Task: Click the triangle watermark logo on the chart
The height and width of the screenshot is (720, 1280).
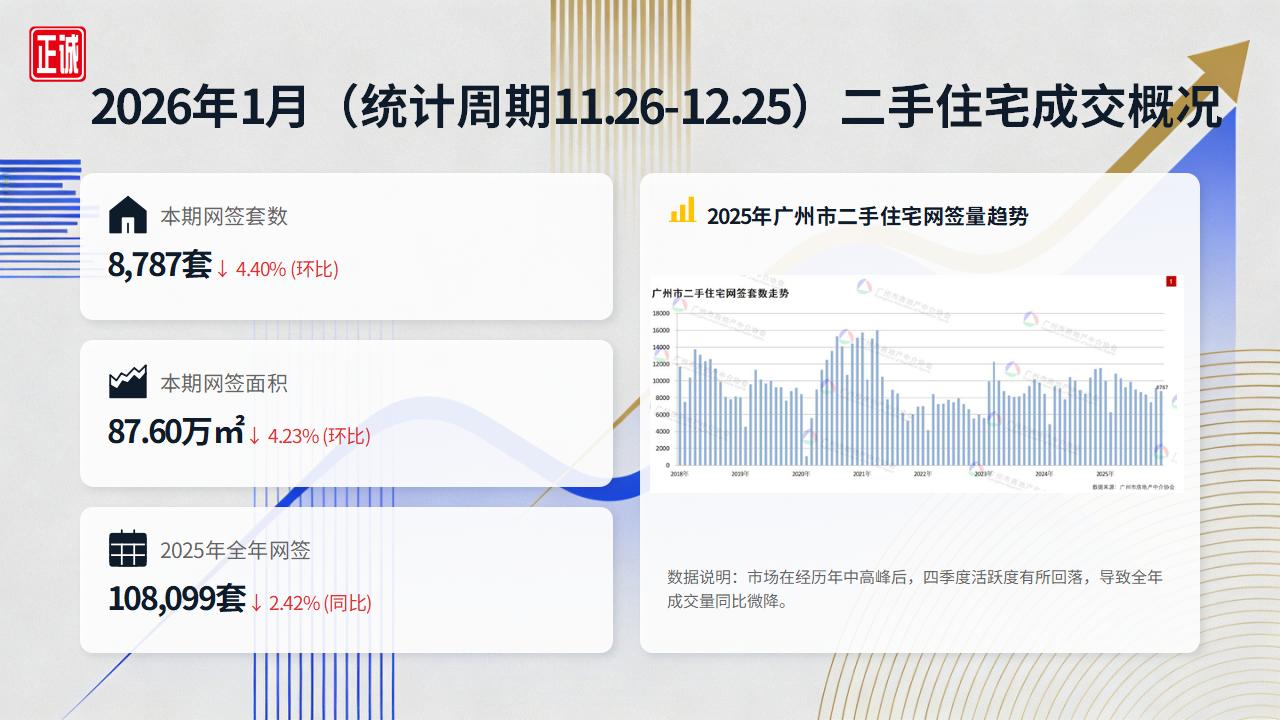Action: point(862,285)
